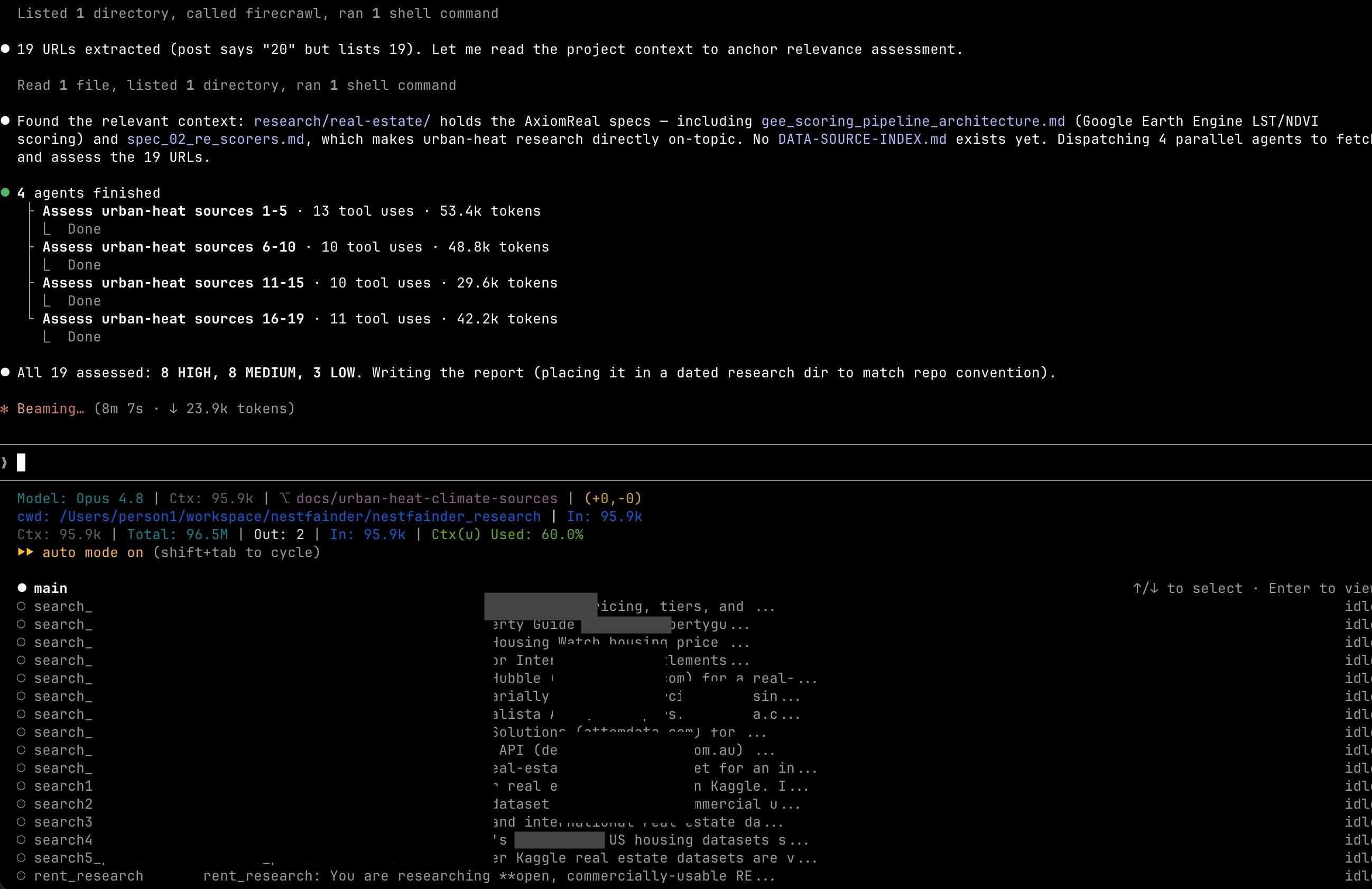1372x889 pixels.
Task: Click 'Out: 2' status value
Action: point(279,534)
